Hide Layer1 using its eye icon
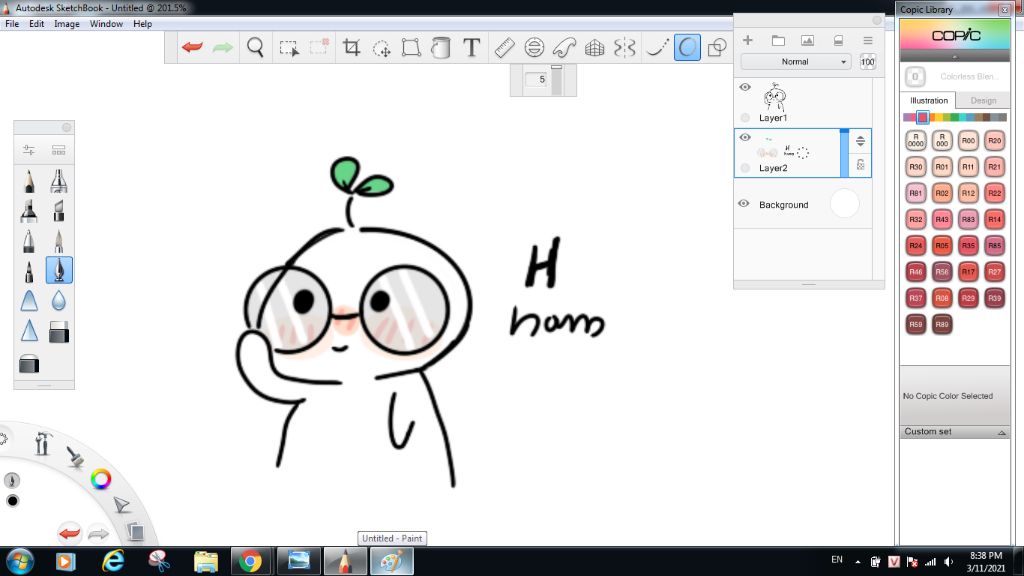The width and height of the screenshot is (1024, 576). pos(745,87)
